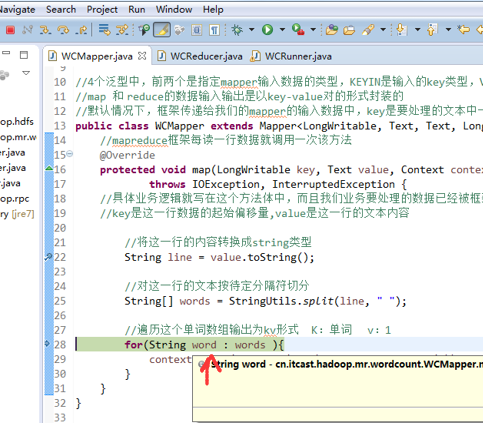Switch to the WCMapper.java editor tab
The height and width of the screenshot is (423, 483).
coord(97,56)
